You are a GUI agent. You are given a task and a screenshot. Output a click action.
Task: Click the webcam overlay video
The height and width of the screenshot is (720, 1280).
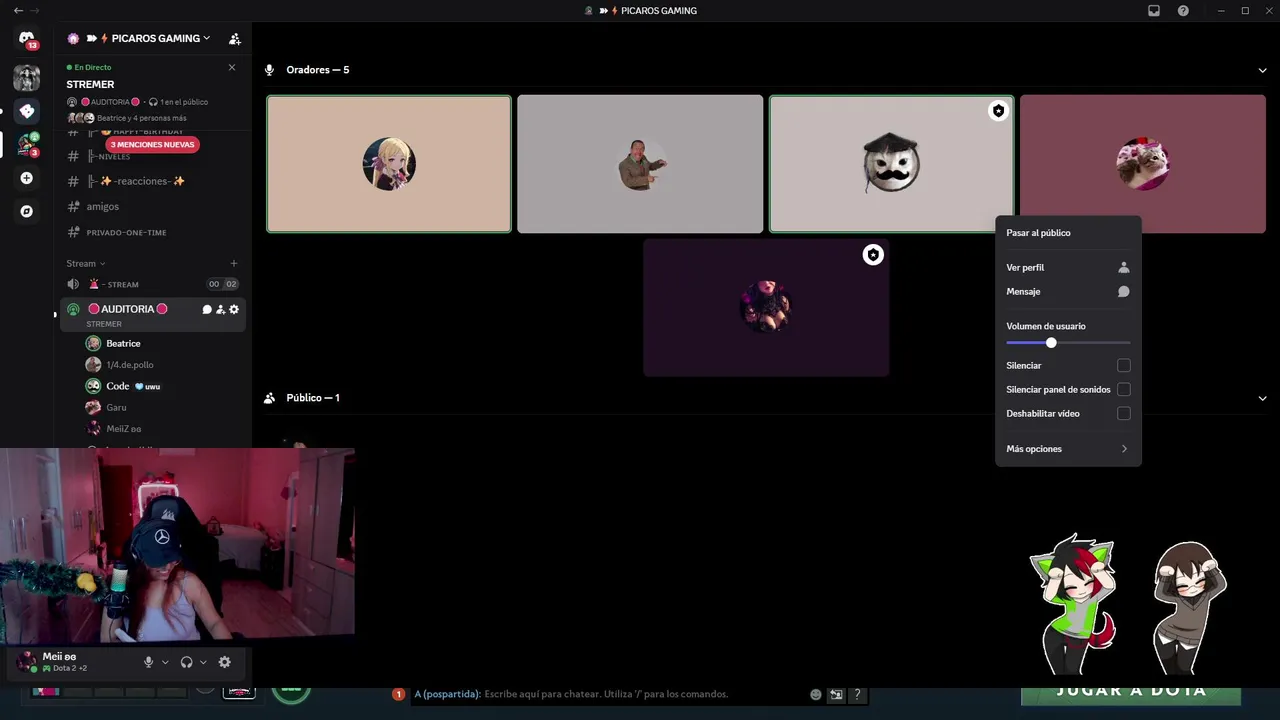177,544
